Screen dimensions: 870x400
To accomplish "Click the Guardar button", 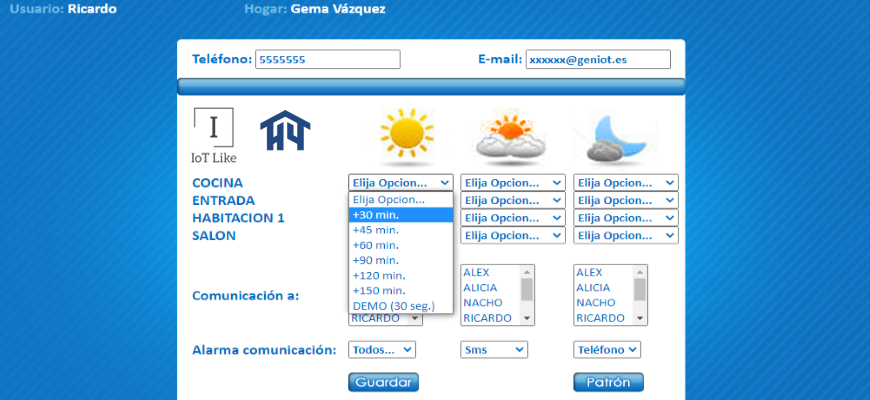I will pyautogui.click(x=383, y=382).
